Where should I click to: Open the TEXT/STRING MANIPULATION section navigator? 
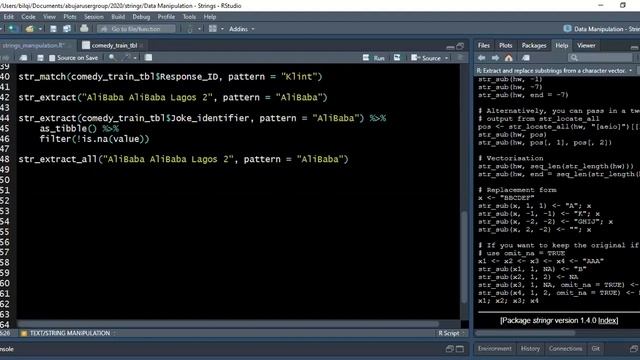tap(69, 333)
